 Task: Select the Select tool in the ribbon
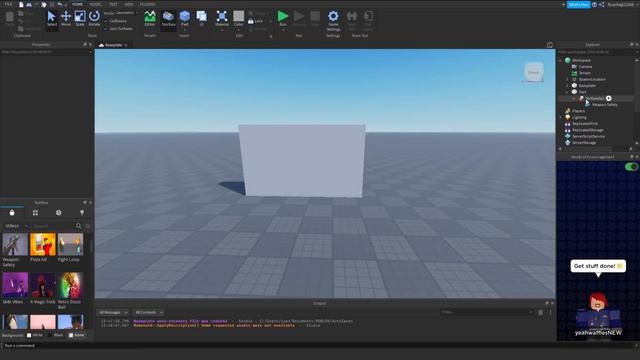point(51,19)
